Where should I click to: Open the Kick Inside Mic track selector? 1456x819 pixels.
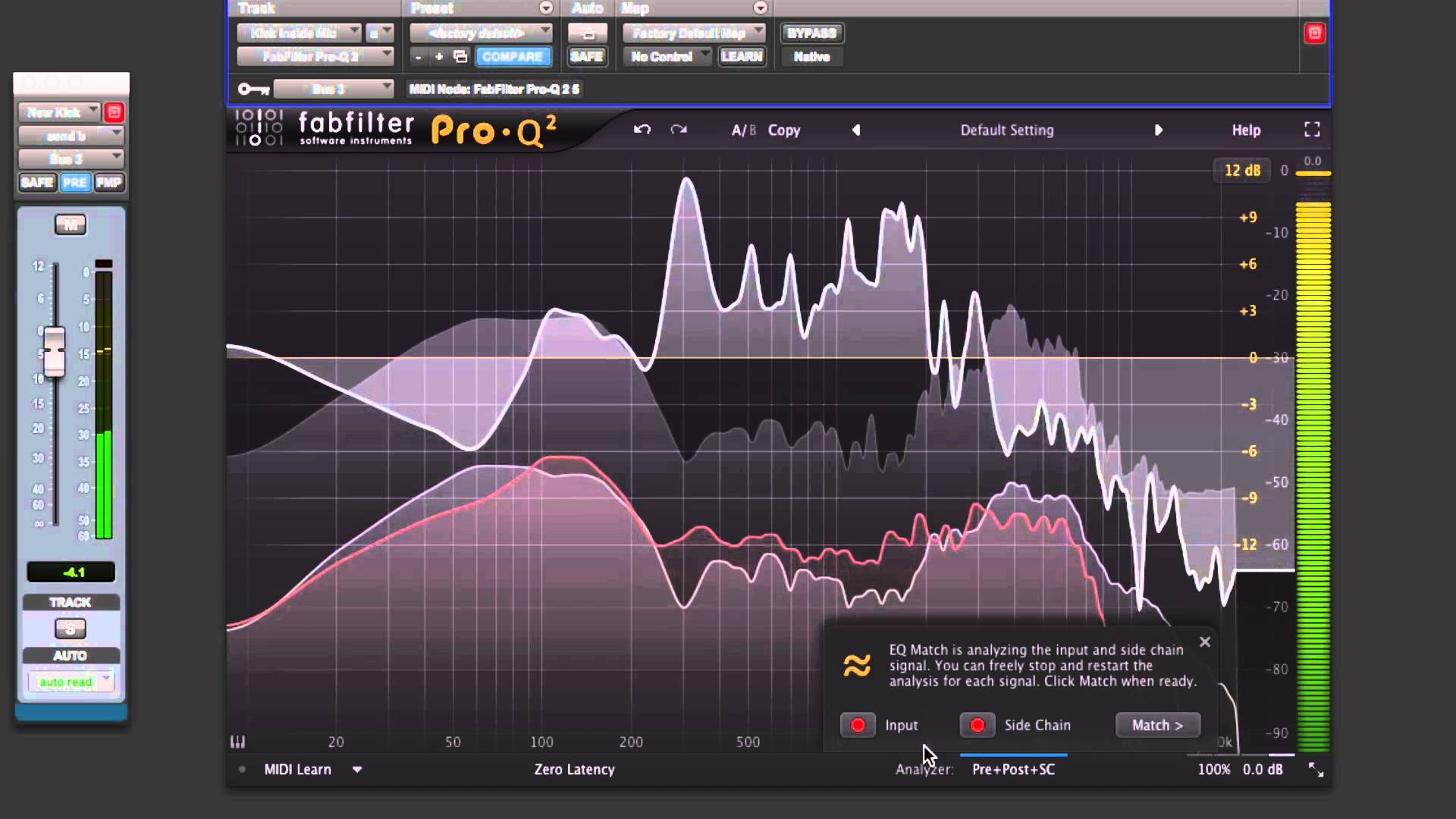point(299,33)
